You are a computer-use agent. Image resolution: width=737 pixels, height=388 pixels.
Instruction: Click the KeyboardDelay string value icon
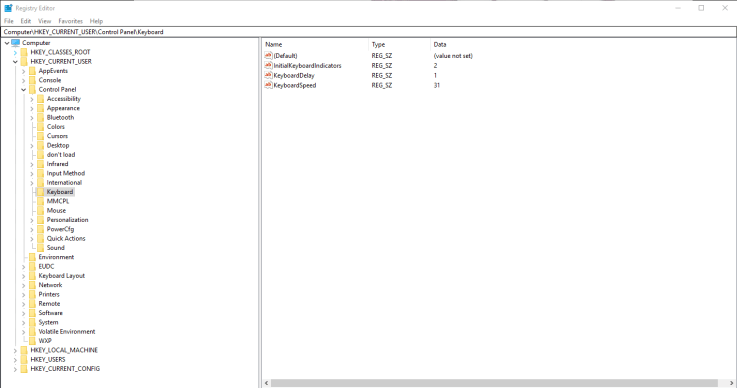point(268,75)
